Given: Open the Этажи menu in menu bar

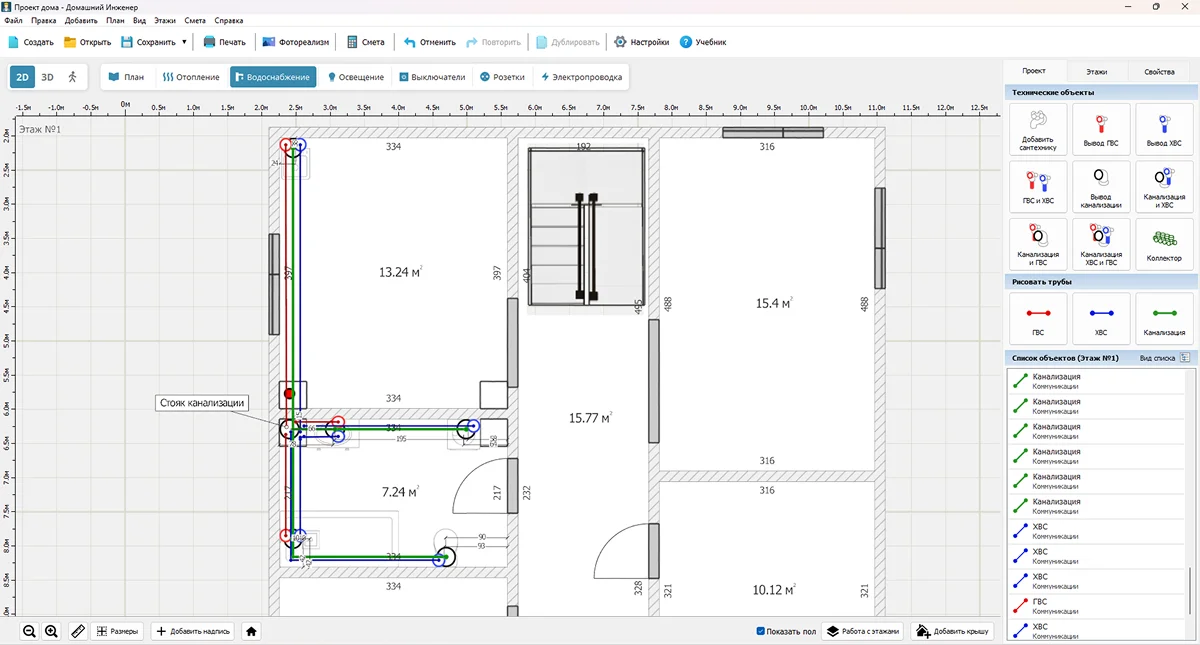Looking at the screenshot, I should 165,20.
